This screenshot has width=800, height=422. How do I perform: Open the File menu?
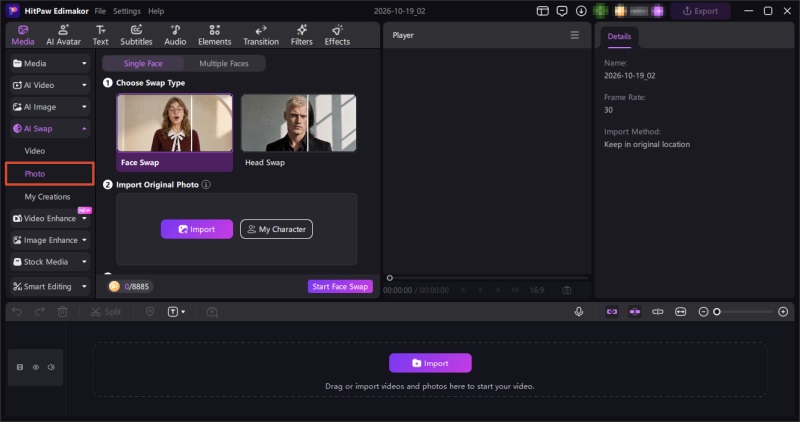pyautogui.click(x=100, y=11)
